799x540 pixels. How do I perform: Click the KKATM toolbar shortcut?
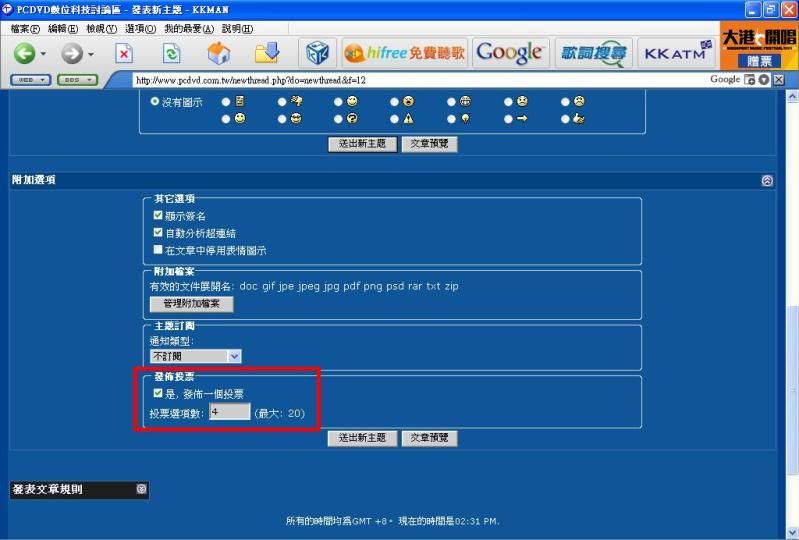click(x=674, y=53)
